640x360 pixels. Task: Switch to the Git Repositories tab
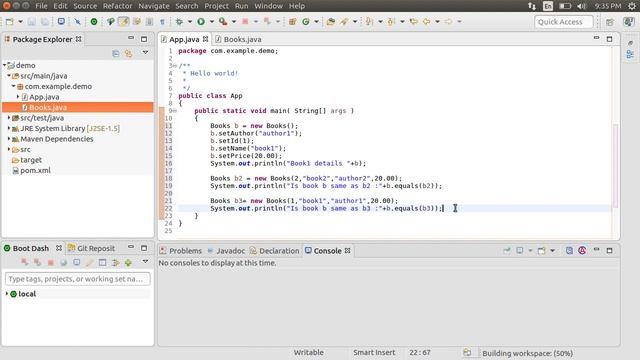[91, 248]
